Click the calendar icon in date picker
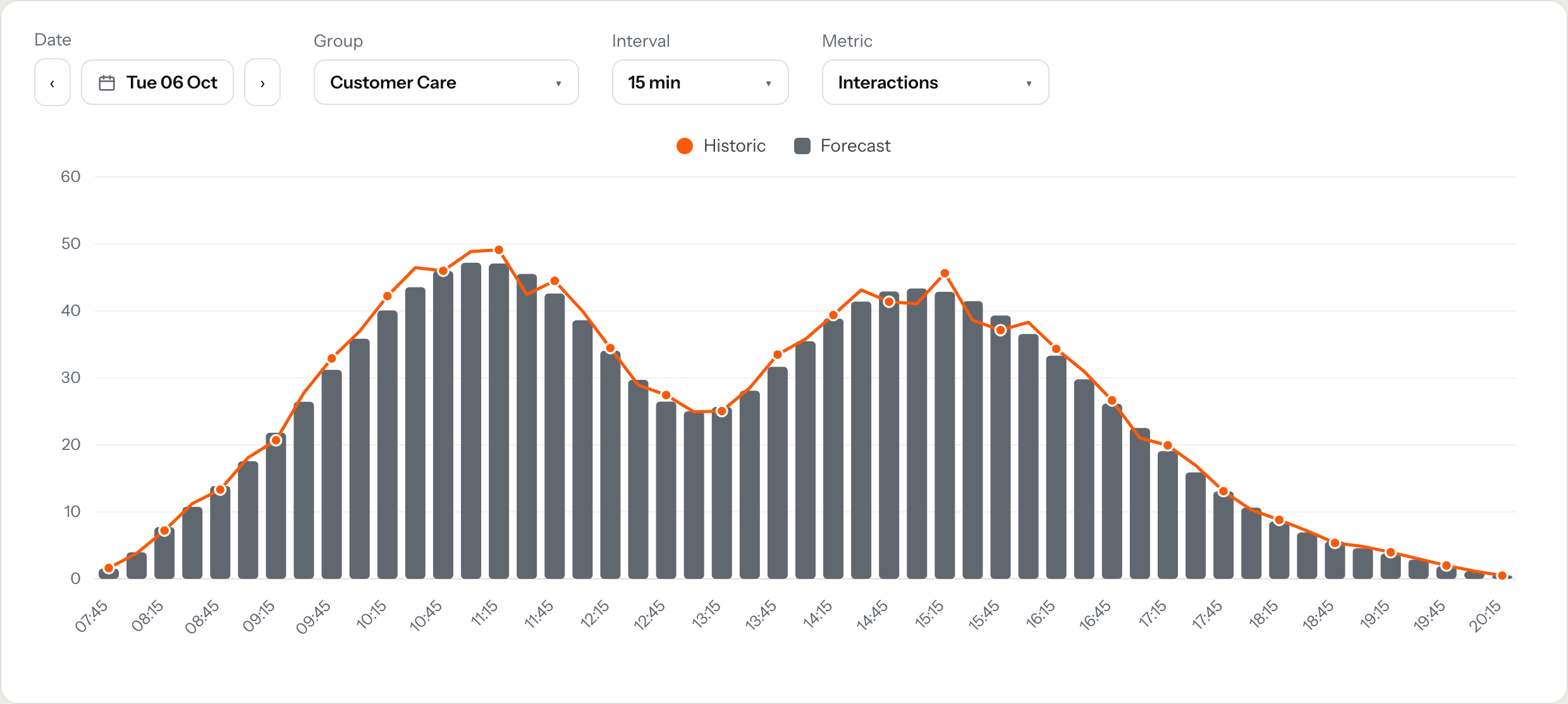The height and width of the screenshot is (704, 1568). (x=107, y=83)
